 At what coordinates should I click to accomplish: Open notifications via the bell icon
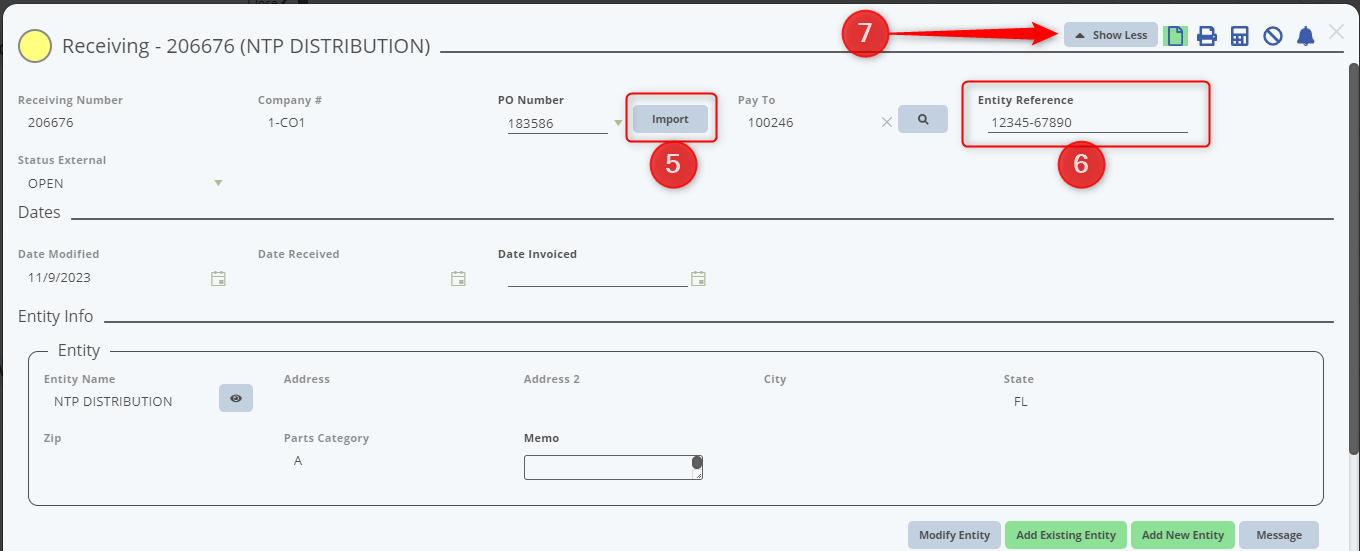click(1305, 36)
